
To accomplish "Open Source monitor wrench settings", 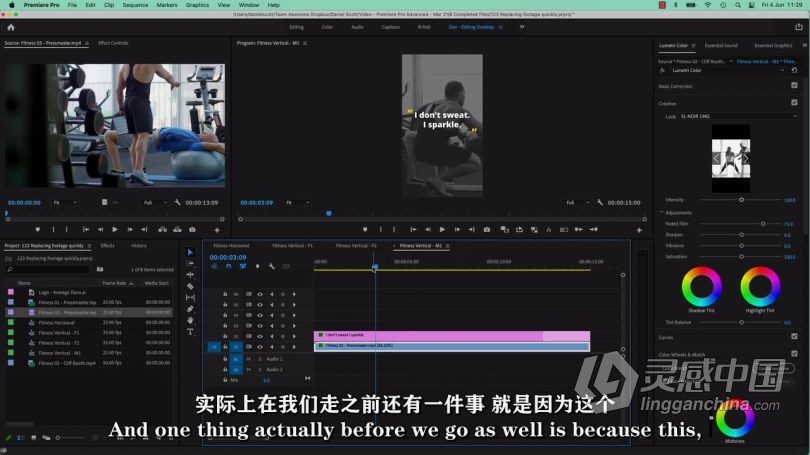I will 177,202.
